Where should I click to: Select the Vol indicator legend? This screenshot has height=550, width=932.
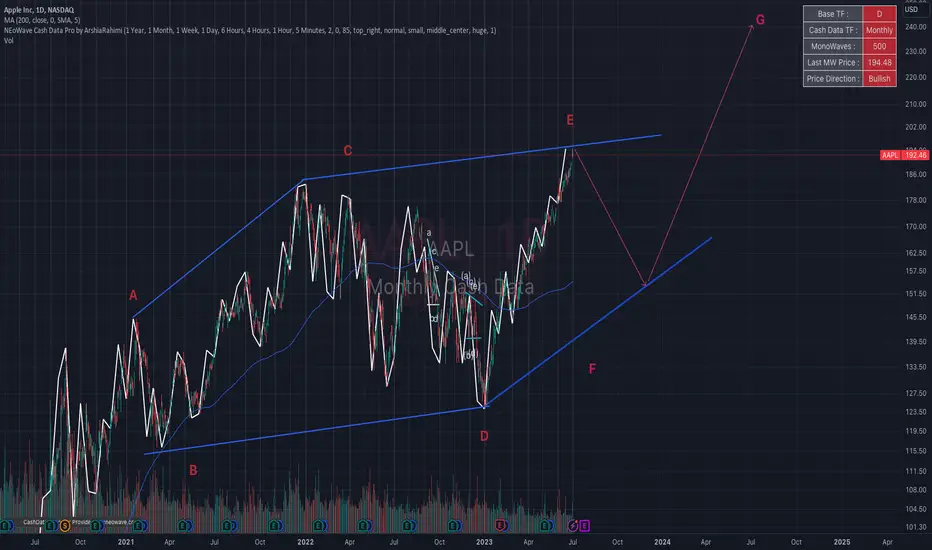(x=8, y=40)
